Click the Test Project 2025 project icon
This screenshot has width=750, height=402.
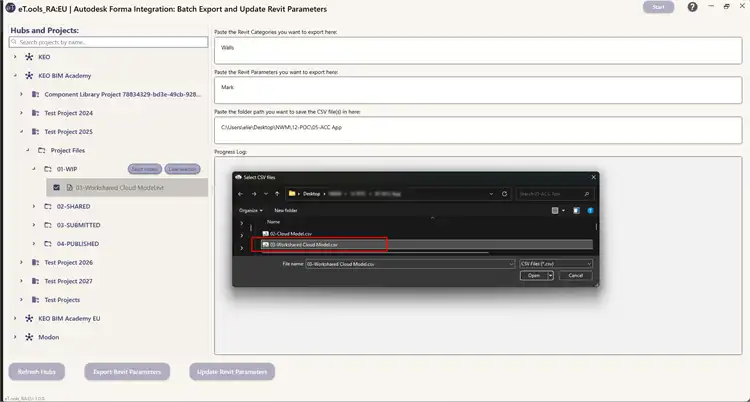[35, 132]
